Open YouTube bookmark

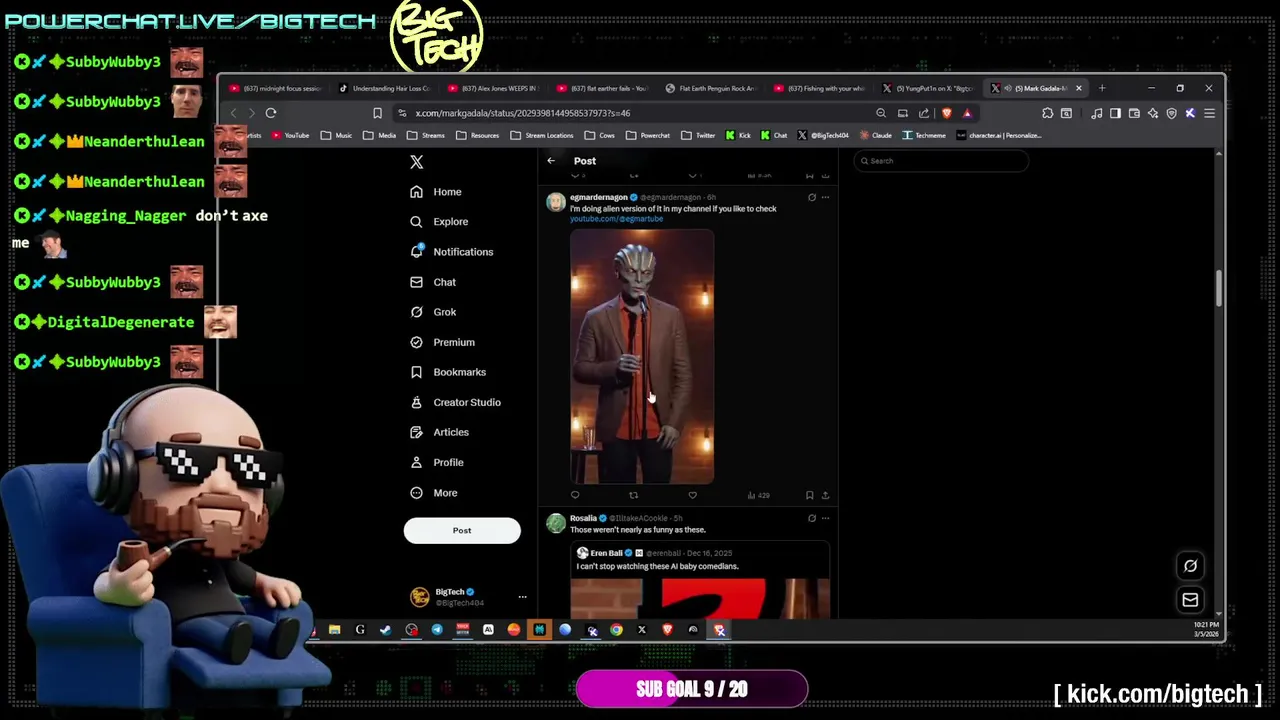click(290, 135)
